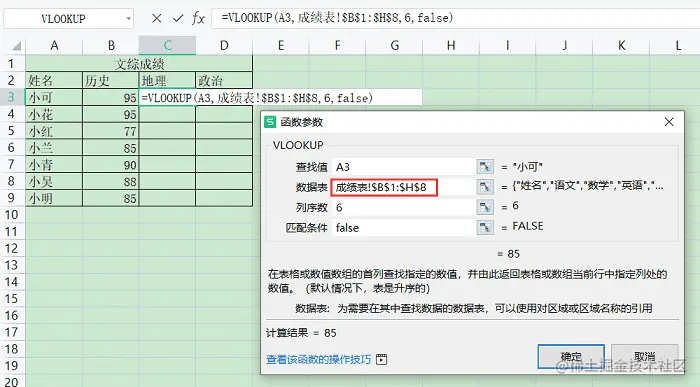Click the 匹配条件 field containing false
The image size is (700, 387).
coord(404,228)
